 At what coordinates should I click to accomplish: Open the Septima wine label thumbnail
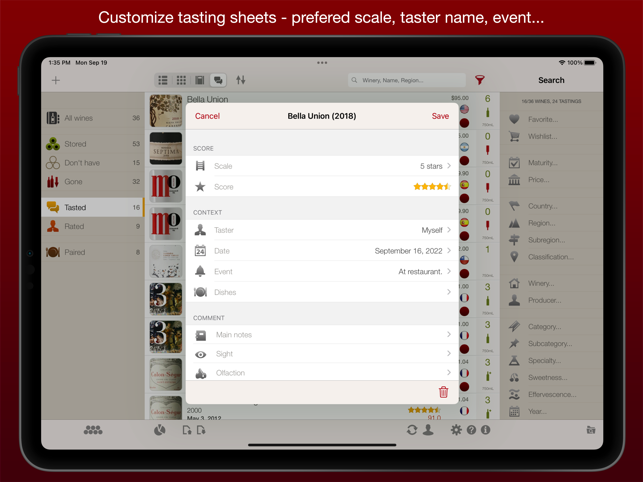(x=166, y=148)
